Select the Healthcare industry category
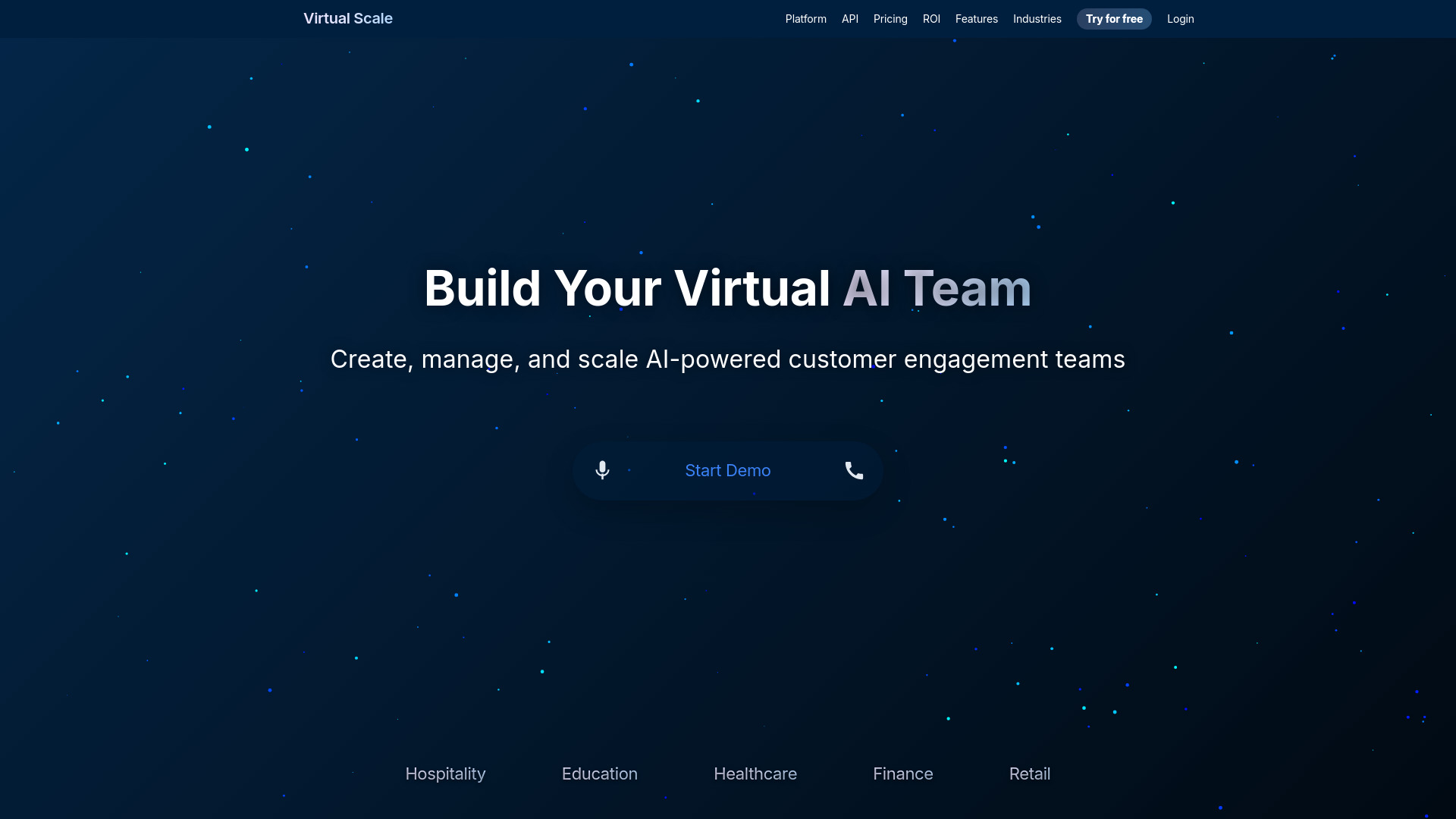 (x=755, y=773)
